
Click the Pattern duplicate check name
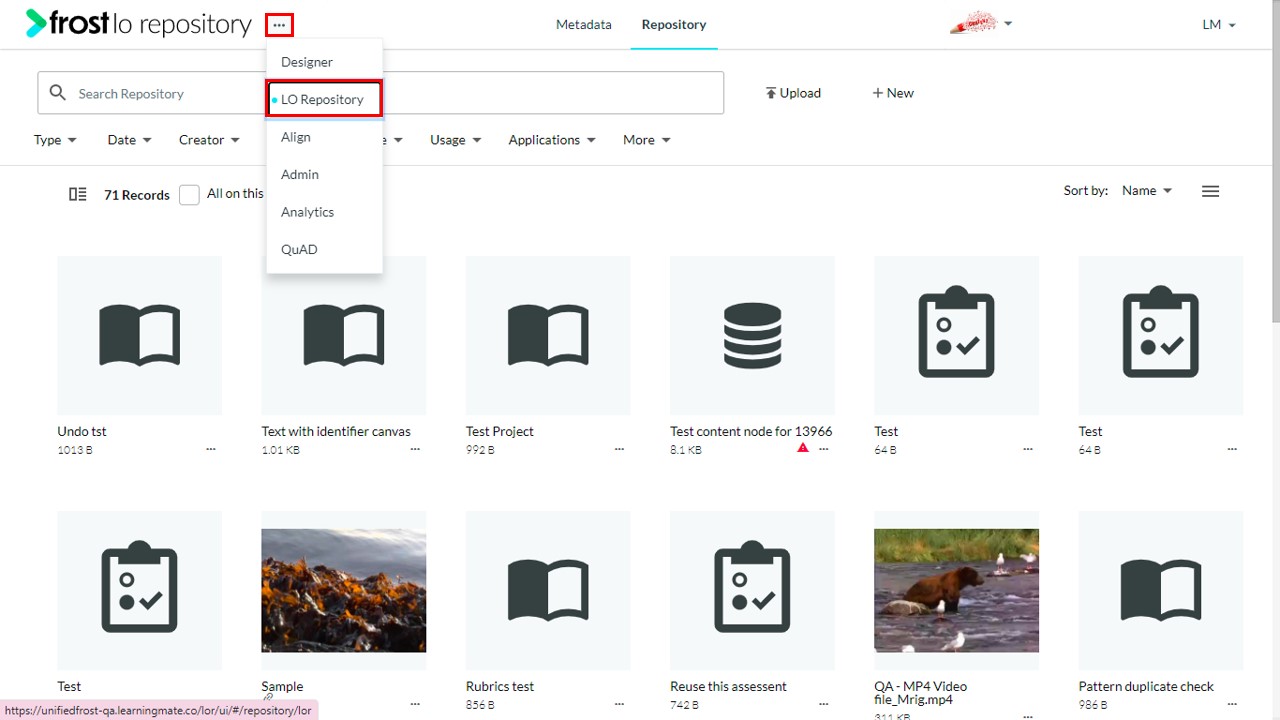pyautogui.click(x=1146, y=686)
